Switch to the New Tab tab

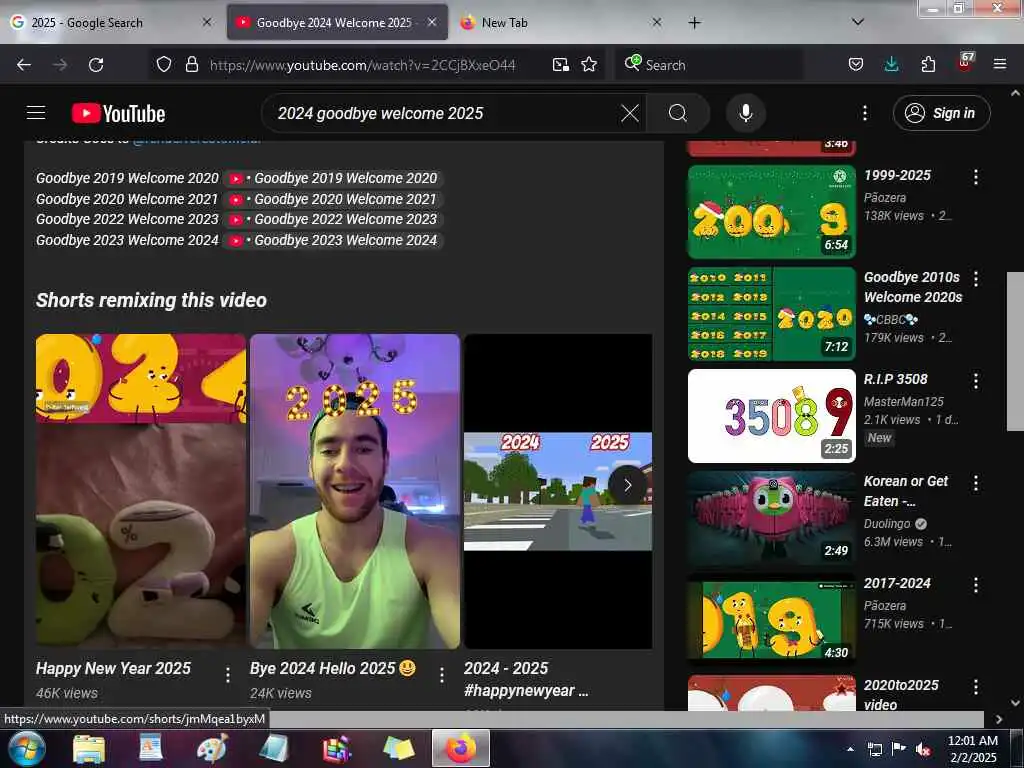[x=560, y=23]
